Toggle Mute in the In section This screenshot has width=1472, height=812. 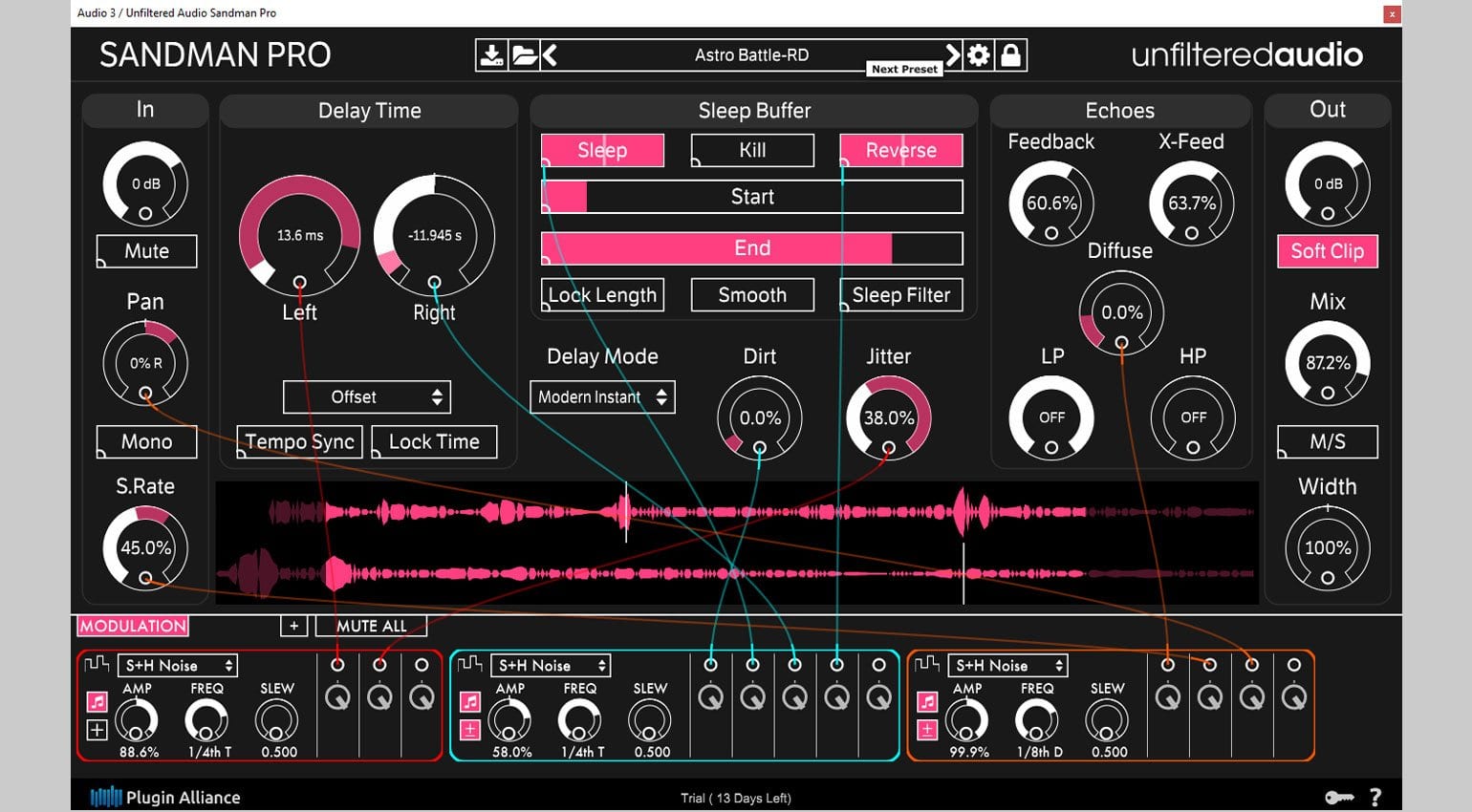coord(146,251)
